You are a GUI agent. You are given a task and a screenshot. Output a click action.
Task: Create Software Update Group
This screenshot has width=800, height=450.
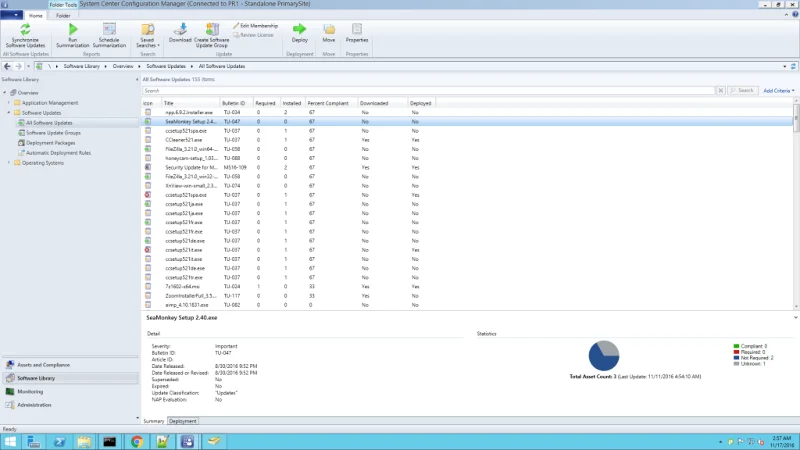tap(211, 36)
